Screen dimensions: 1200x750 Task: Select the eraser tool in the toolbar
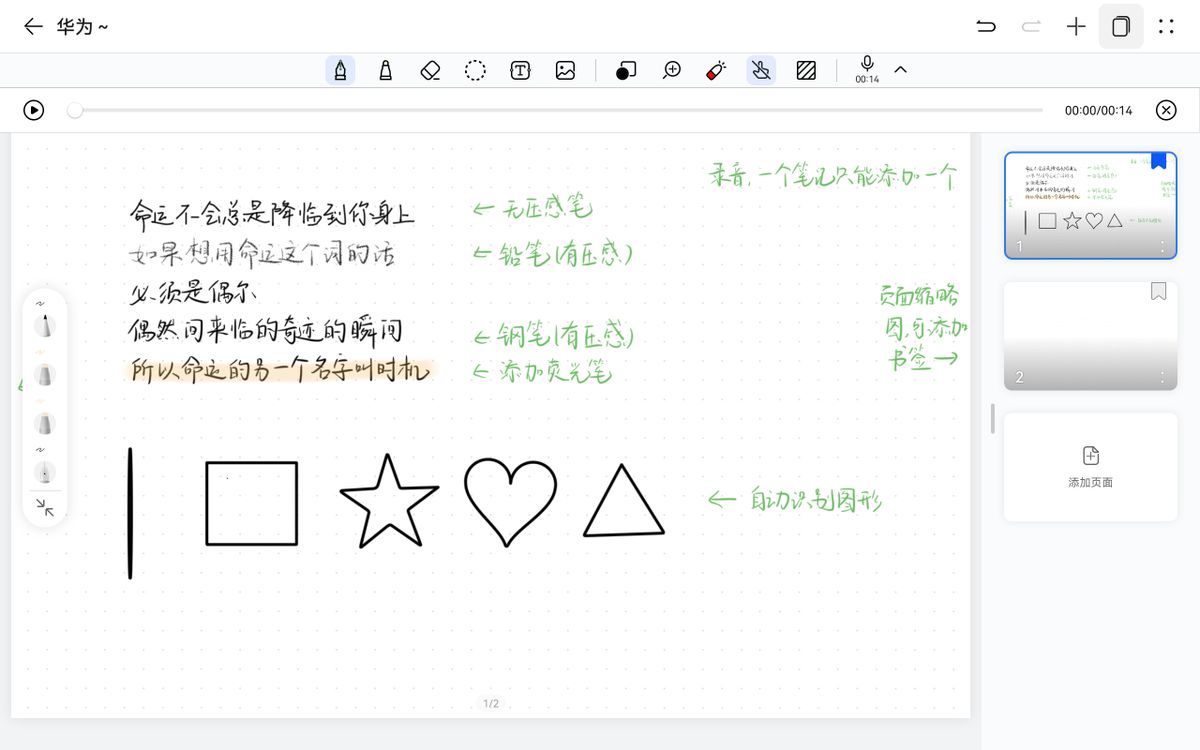429,70
